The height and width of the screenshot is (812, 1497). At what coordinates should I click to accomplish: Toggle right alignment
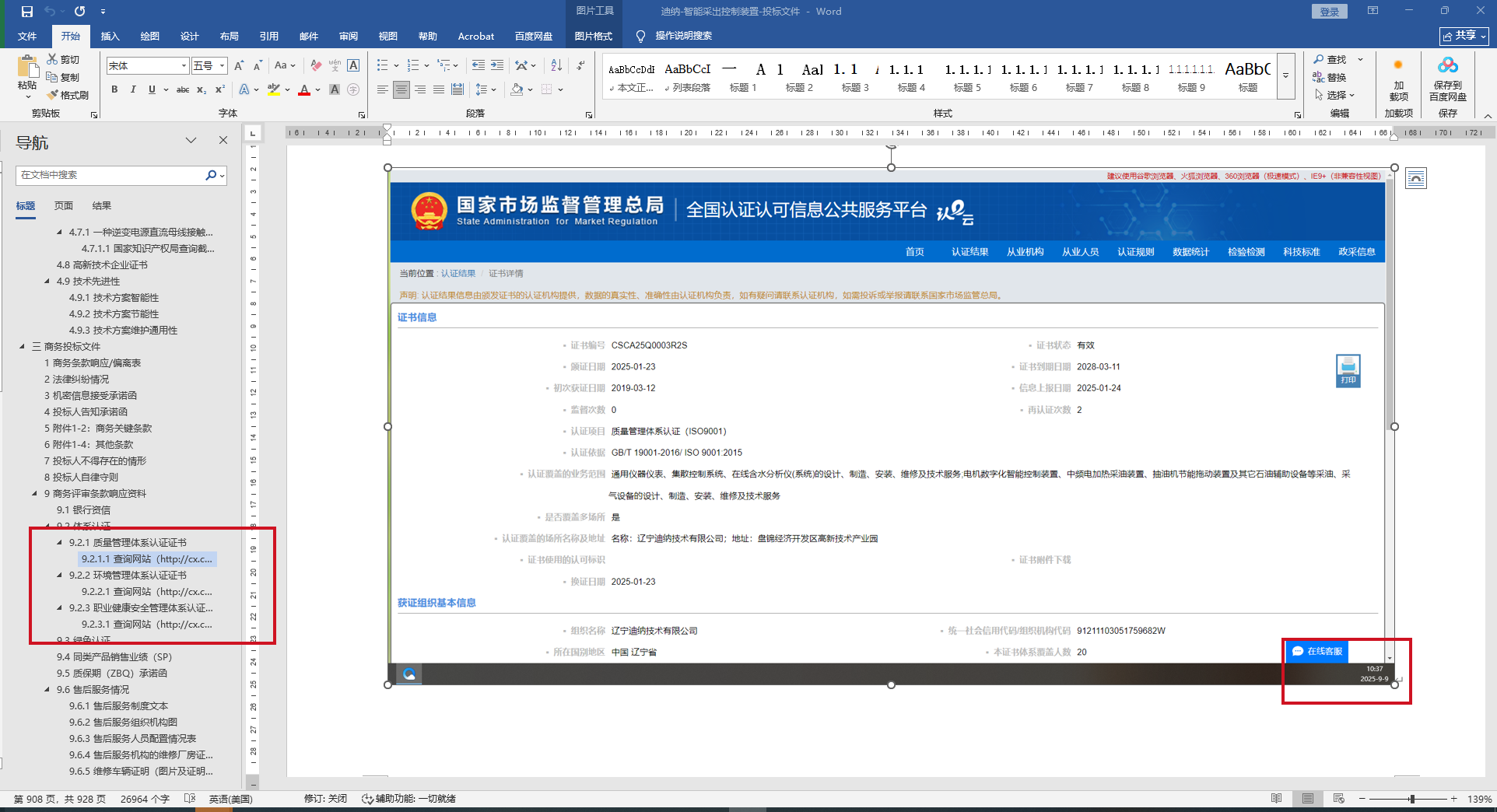pyautogui.click(x=420, y=90)
